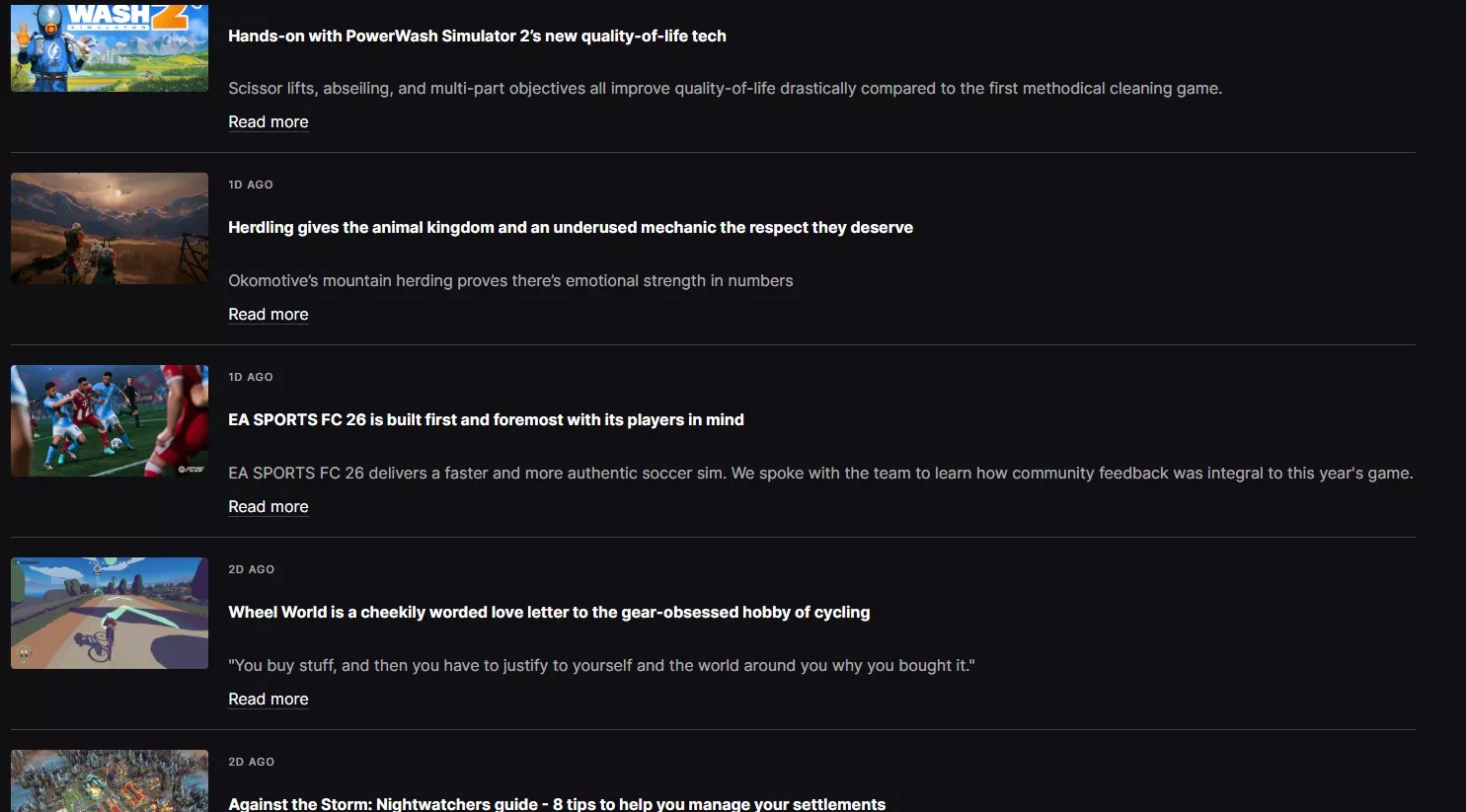Click the Herdling article thumbnail image

[110, 228]
